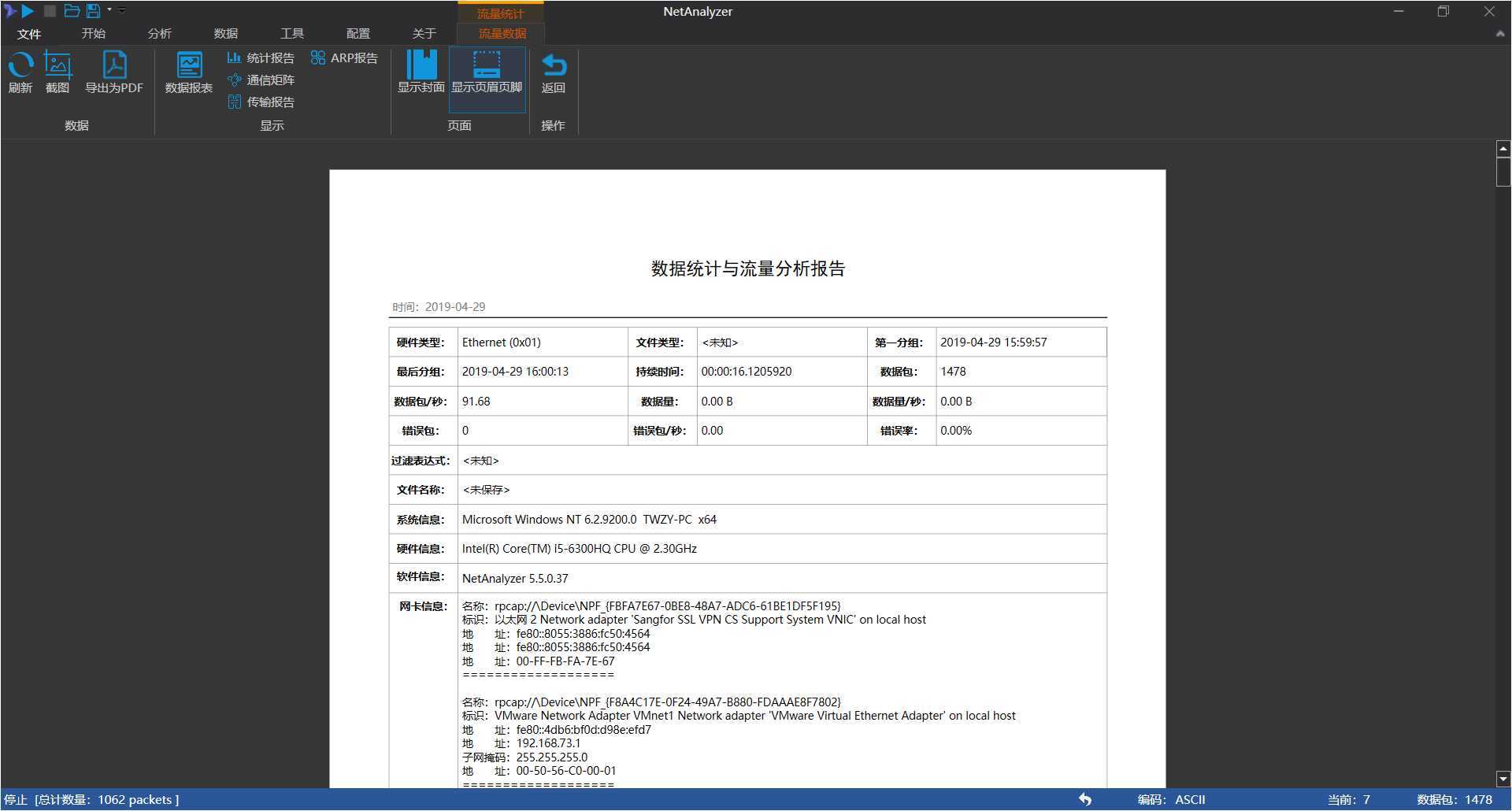The width and height of the screenshot is (1512, 811).
Task: Click the stop capture square icon
Action: click(50, 11)
